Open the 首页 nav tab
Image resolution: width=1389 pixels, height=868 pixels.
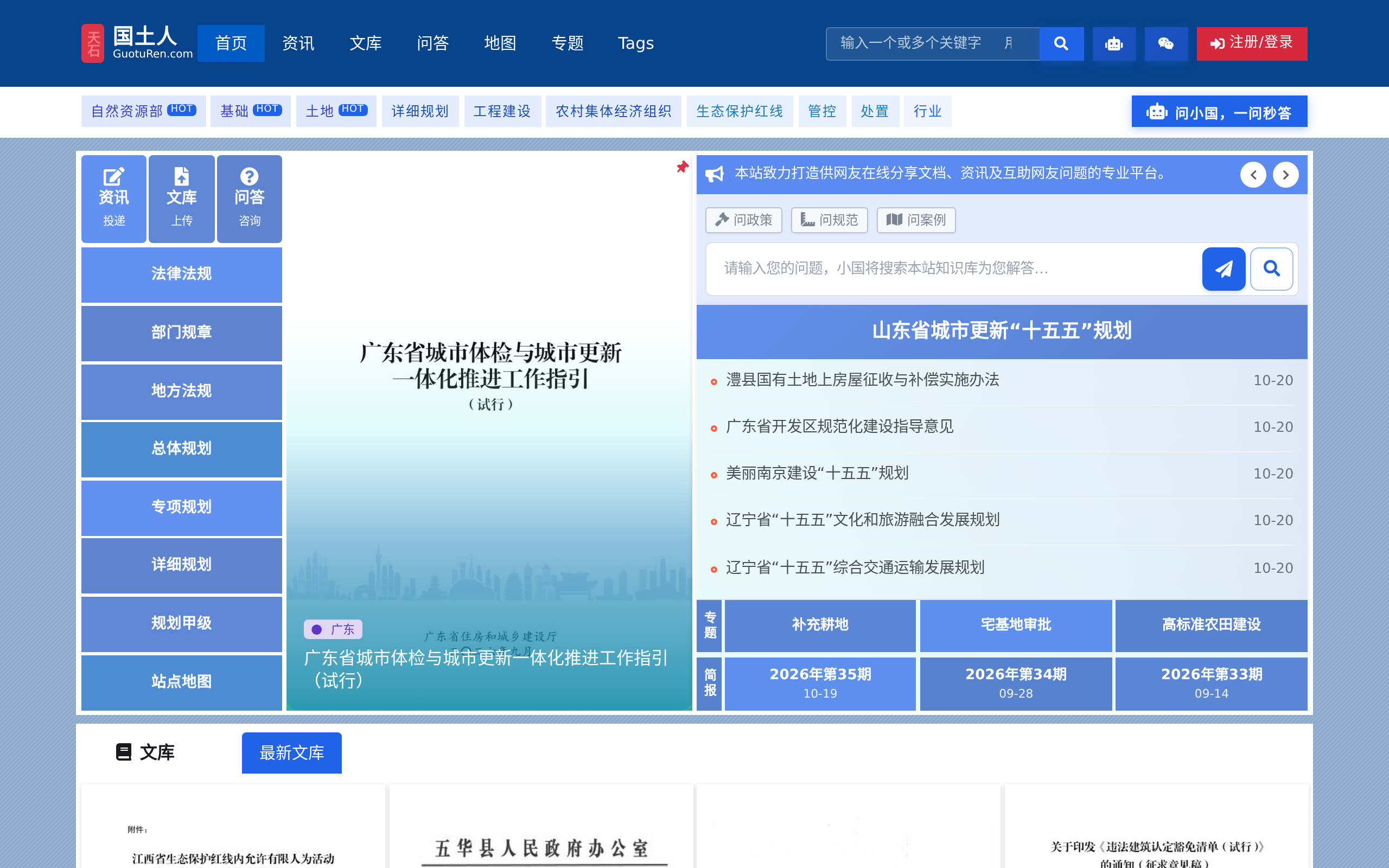pos(231,43)
